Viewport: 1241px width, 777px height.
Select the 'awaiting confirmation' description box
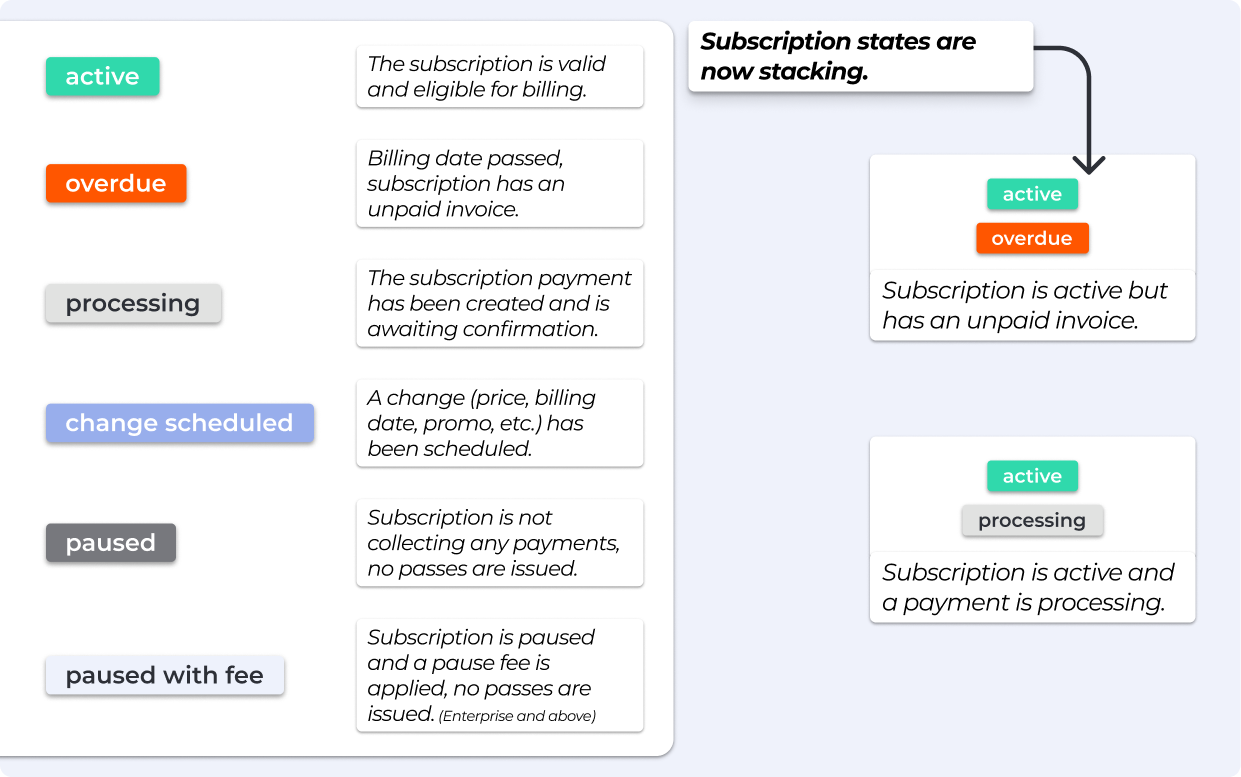pyautogui.click(x=499, y=304)
